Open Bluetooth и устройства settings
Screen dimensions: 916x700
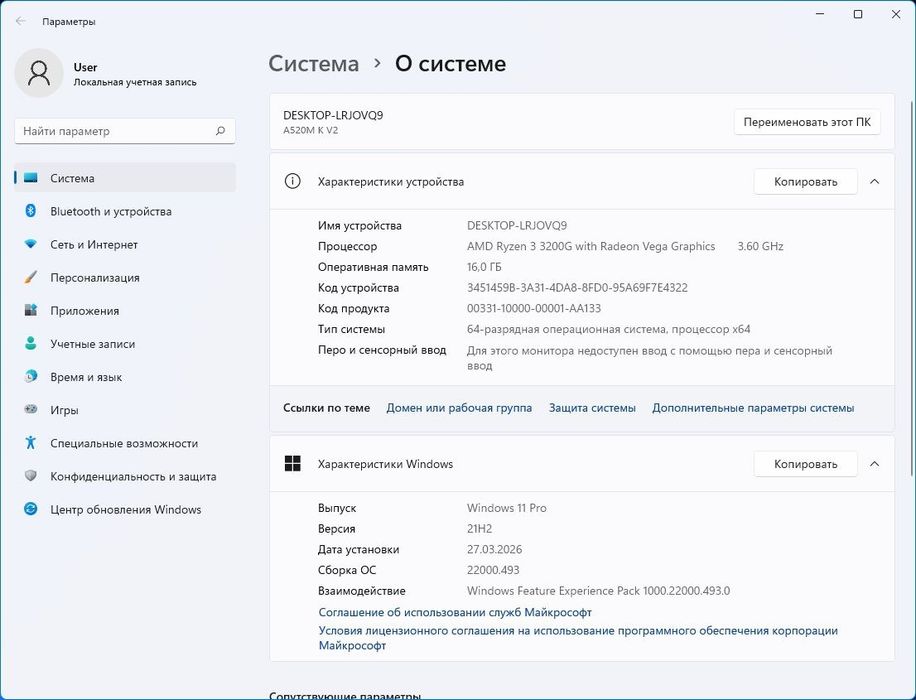[125, 211]
